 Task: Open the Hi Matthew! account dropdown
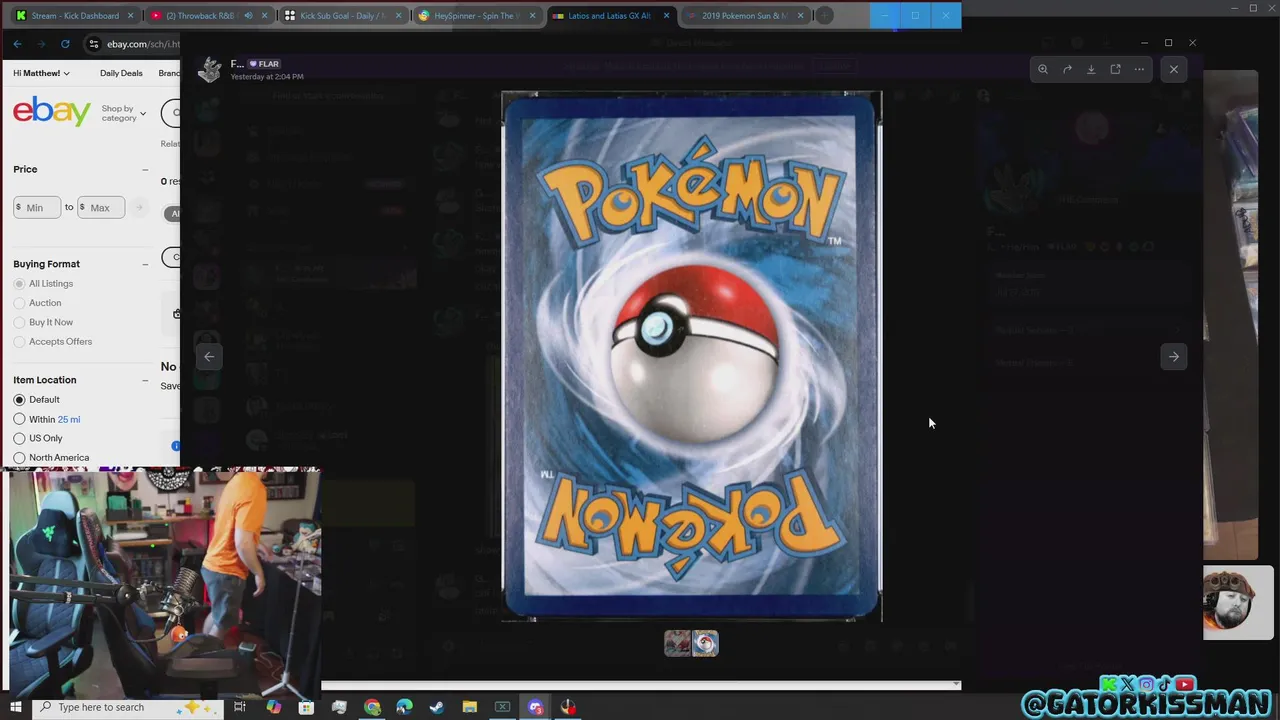coord(42,73)
